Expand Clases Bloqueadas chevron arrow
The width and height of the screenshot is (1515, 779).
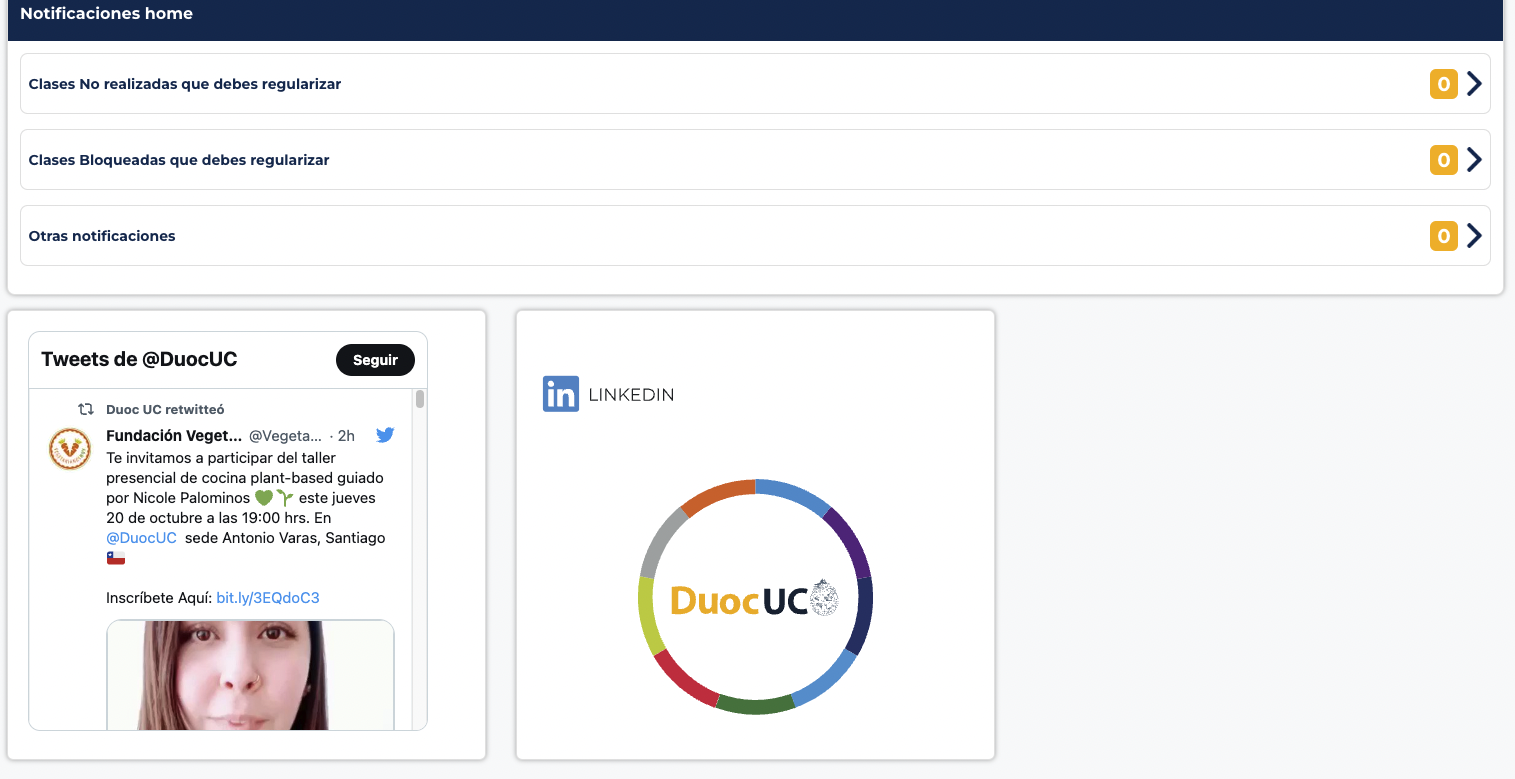pos(1473,160)
